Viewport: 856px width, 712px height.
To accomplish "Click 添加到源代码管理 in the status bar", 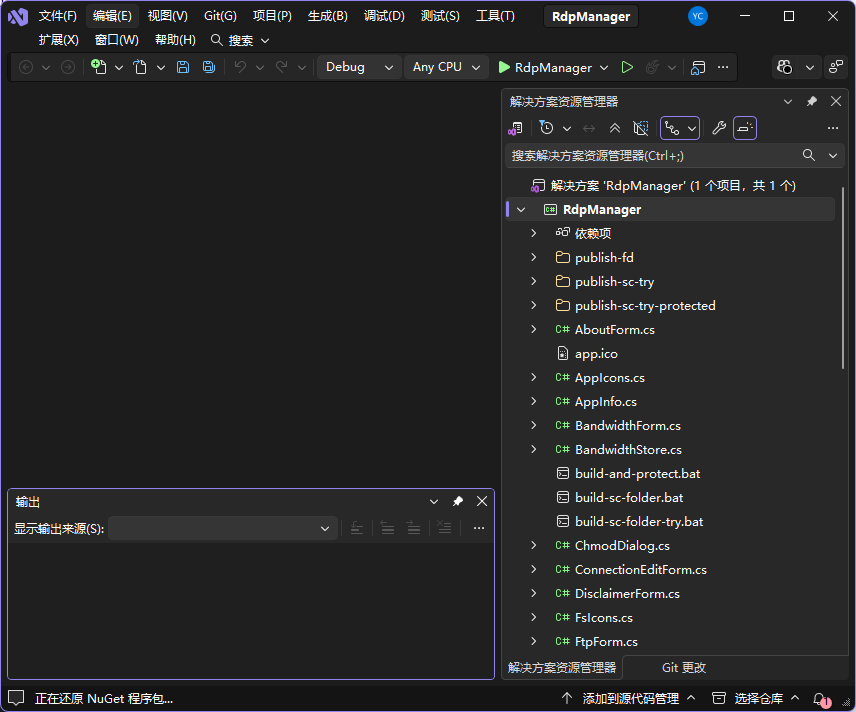I will [631, 698].
